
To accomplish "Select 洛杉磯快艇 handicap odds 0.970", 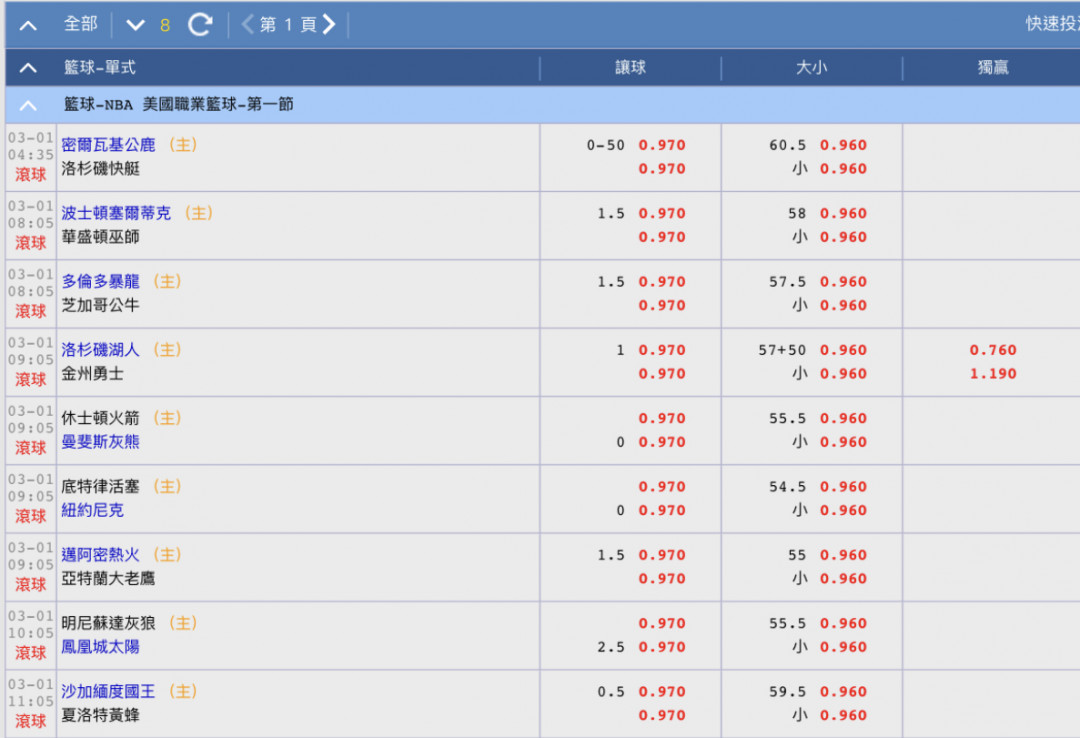I will click(662, 169).
